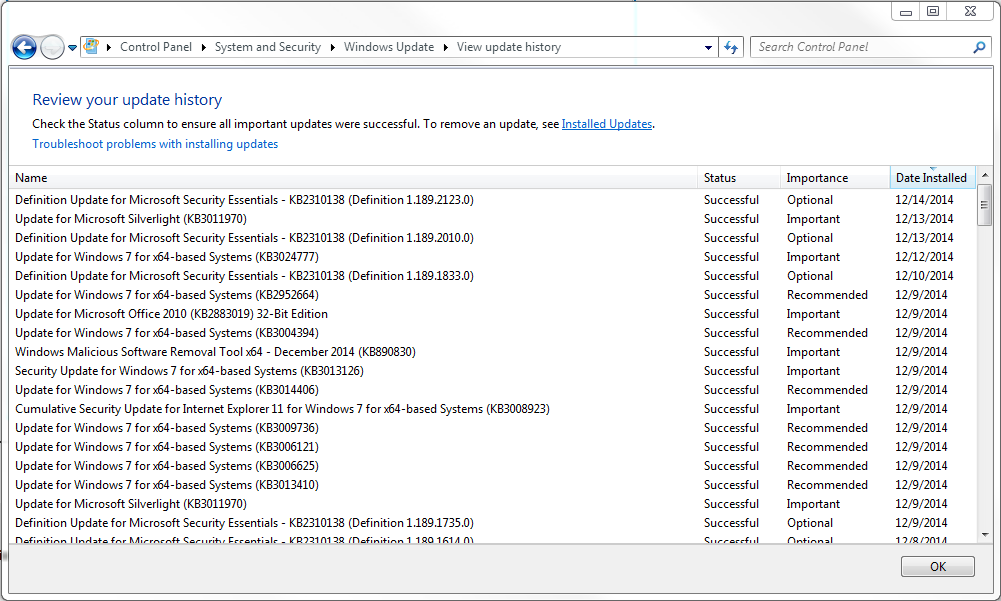1001x601 pixels.
Task: Select Update for Windows 7 KB3024777 row
Action: pos(492,257)
